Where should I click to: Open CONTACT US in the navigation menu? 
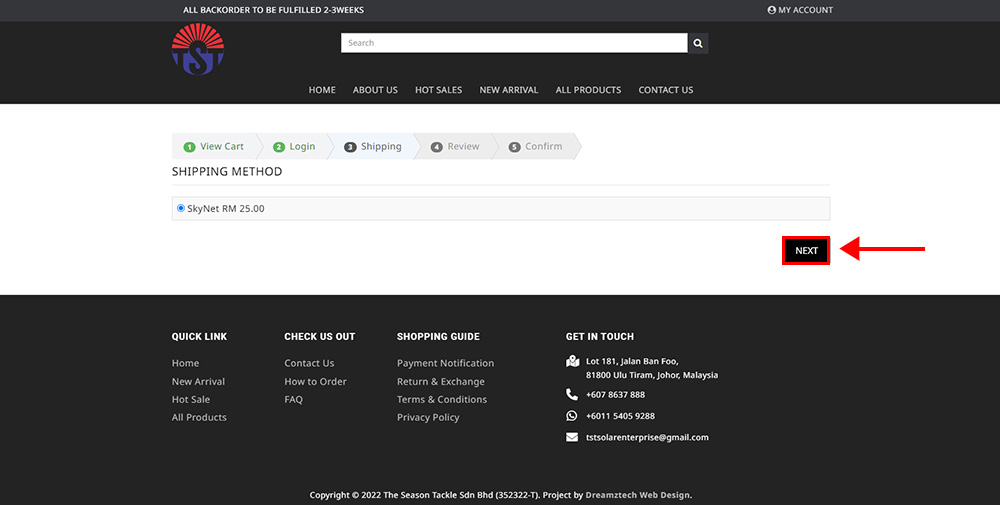coord(666,90)
